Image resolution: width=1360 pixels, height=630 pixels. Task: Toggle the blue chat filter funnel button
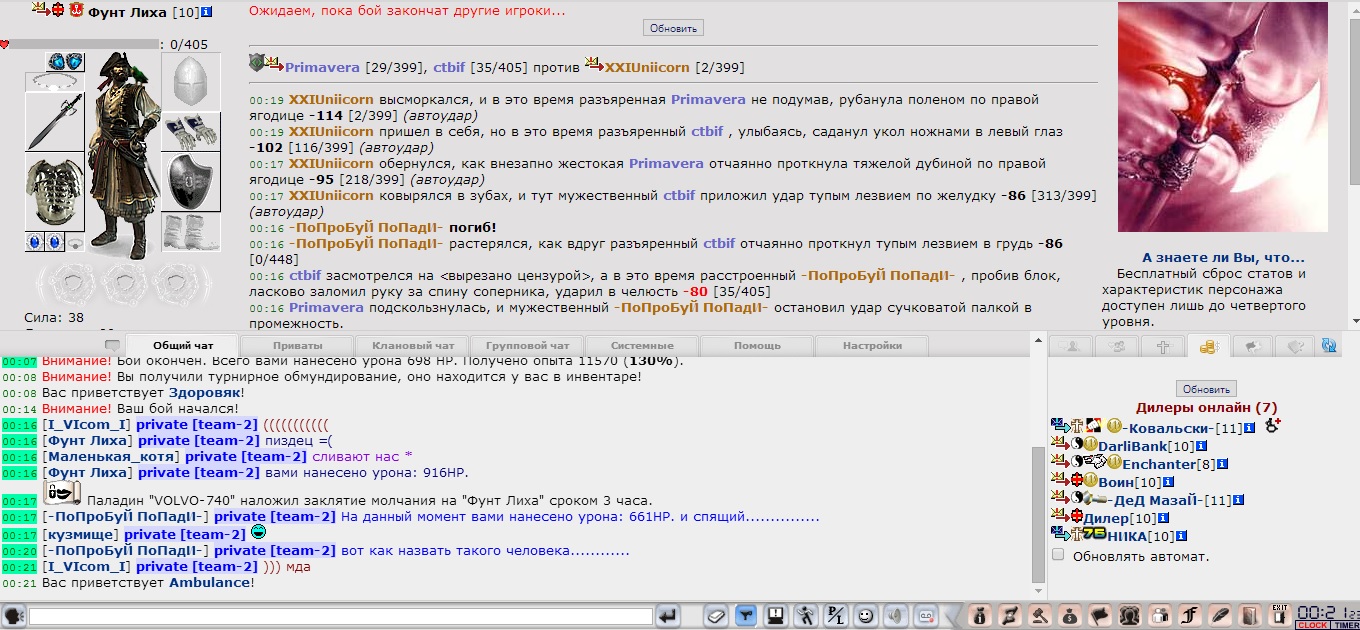(745, 616)
